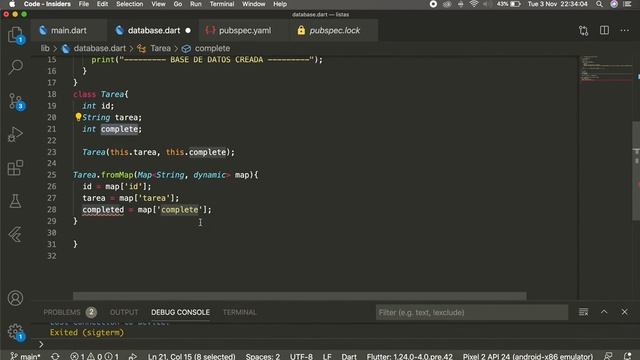Open the Help menu
Image resolution: width=640 pixels, height=360 pixels.
[x=280, y=4]
